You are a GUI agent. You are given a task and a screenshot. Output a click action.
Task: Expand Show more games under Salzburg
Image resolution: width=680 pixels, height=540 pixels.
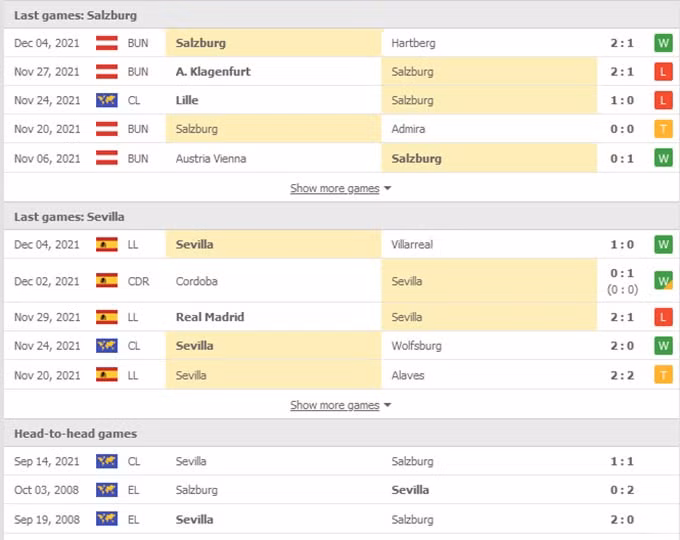(340, 188)
